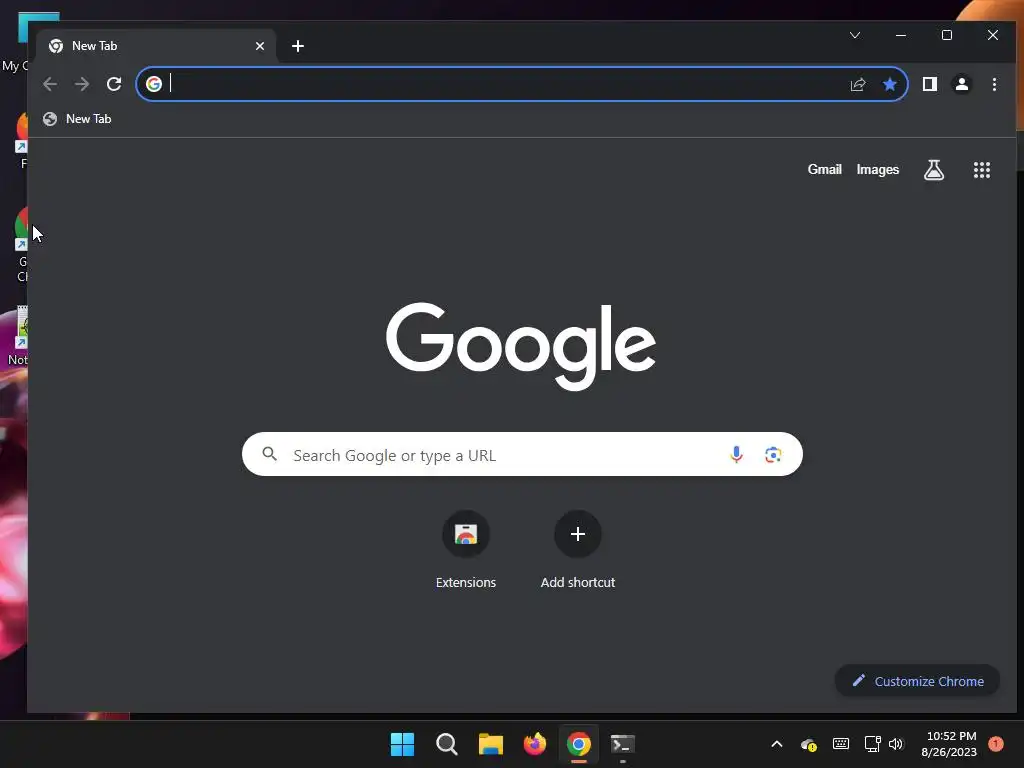Image resolution: width=1024 pixels, height=768 pixels.
Task: Click the share this page icon
Action: [857, 84]
